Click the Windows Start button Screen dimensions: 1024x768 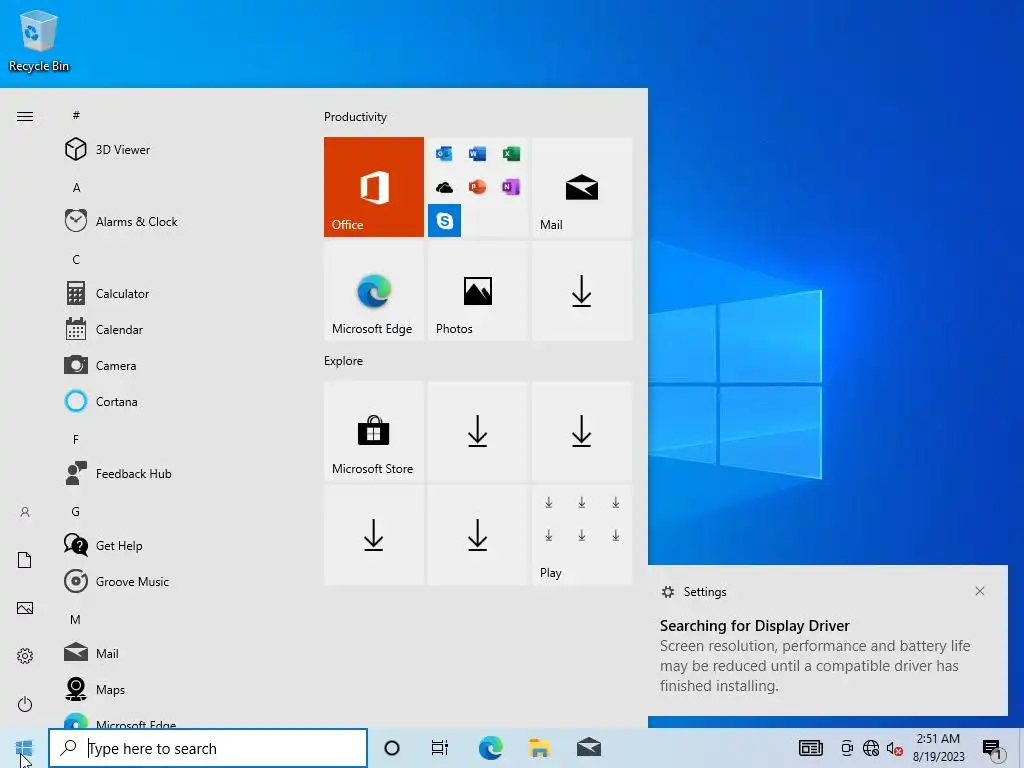(x=24, y=748)
